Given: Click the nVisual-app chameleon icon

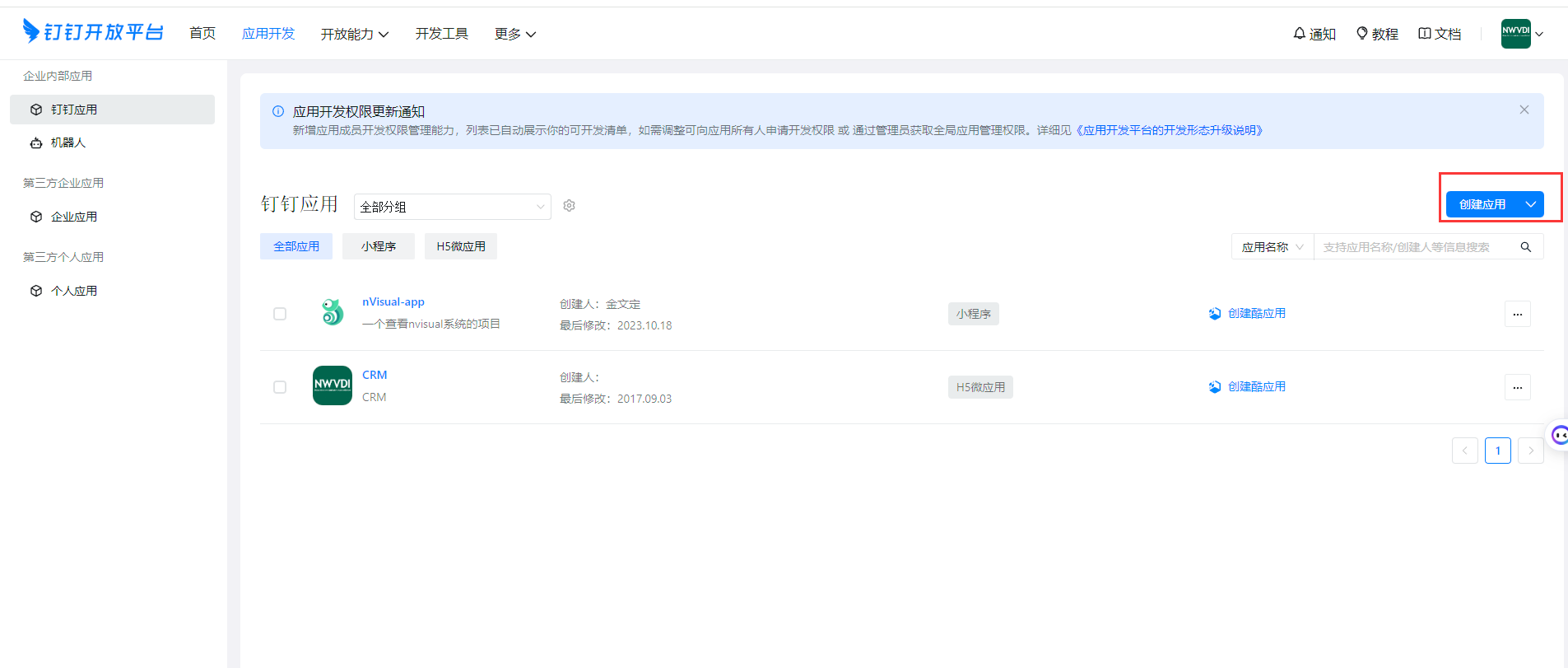Looking at the screenshot, I should pyautogui.click(x=333, y=312).
